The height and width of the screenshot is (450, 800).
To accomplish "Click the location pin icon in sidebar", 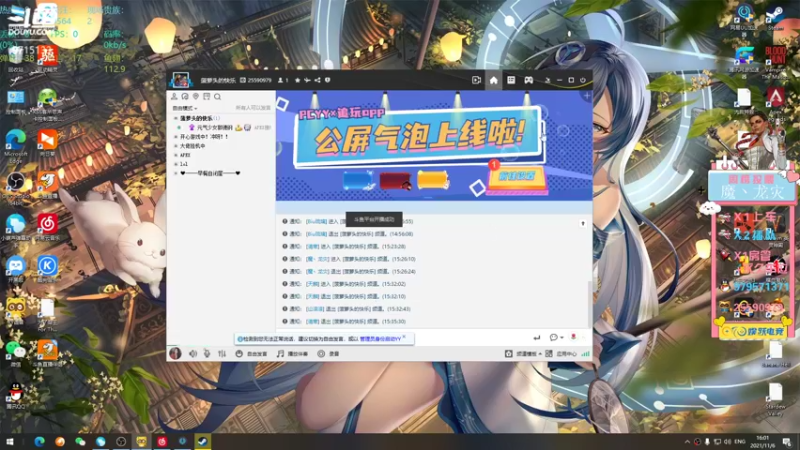I will pos(196,96).
